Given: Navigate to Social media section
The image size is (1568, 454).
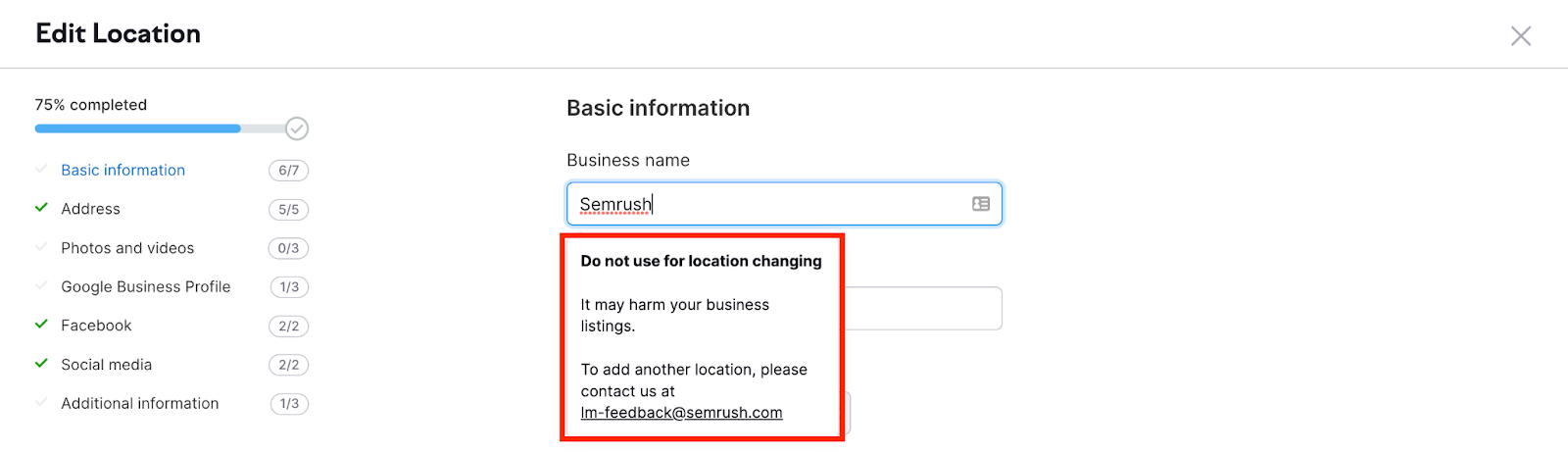Looking at the screenshot, I should 106,365.
